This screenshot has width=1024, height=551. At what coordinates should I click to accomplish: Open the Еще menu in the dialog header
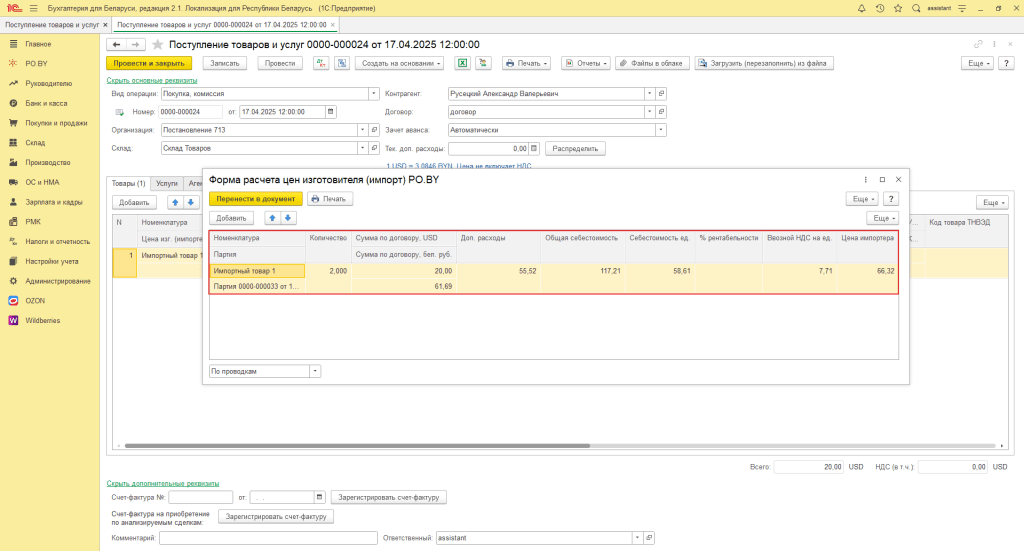tap(862, 198)
